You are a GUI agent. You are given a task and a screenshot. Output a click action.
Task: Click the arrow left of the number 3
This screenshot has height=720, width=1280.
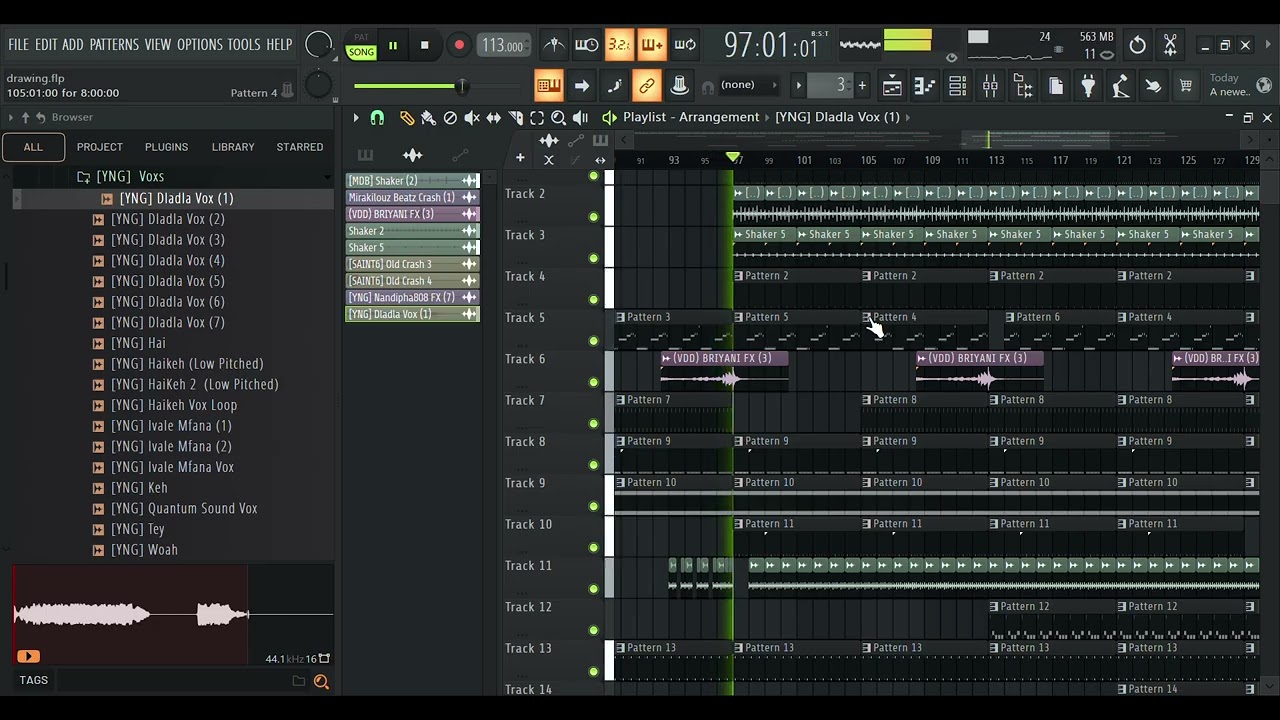[799, 86]
